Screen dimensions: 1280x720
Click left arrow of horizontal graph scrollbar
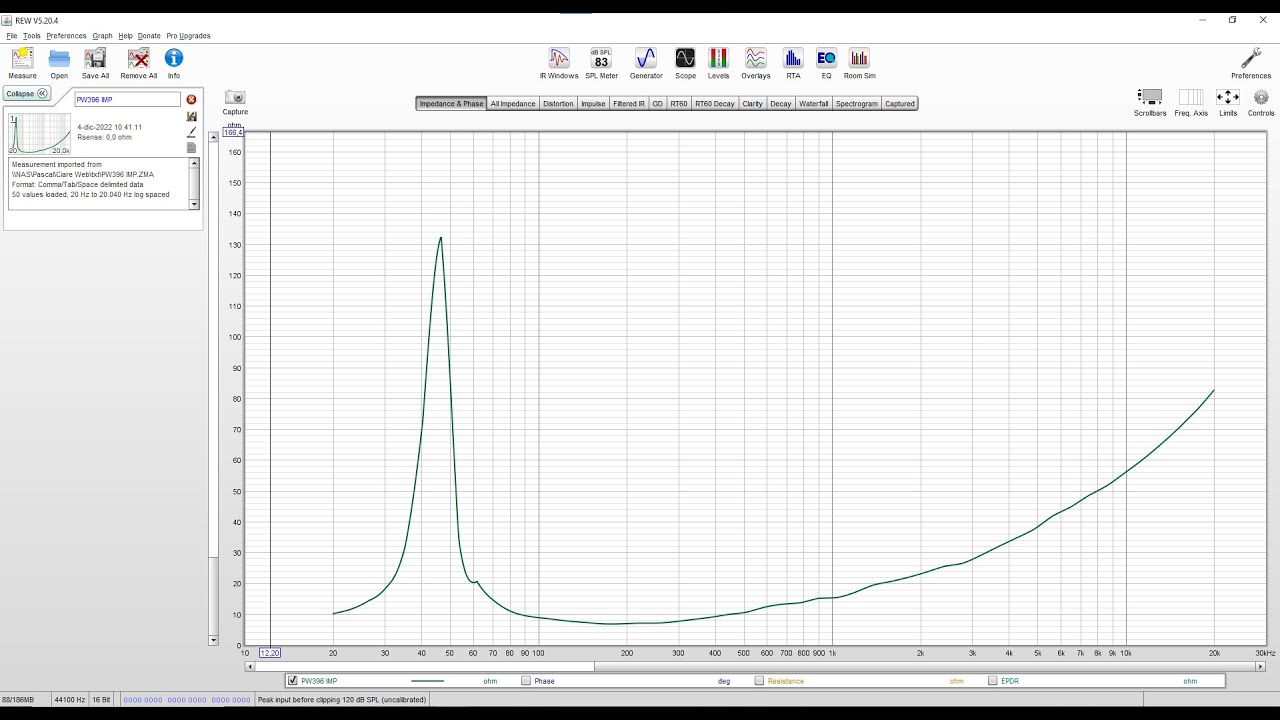pyautogui.click(x=249, y=666)
